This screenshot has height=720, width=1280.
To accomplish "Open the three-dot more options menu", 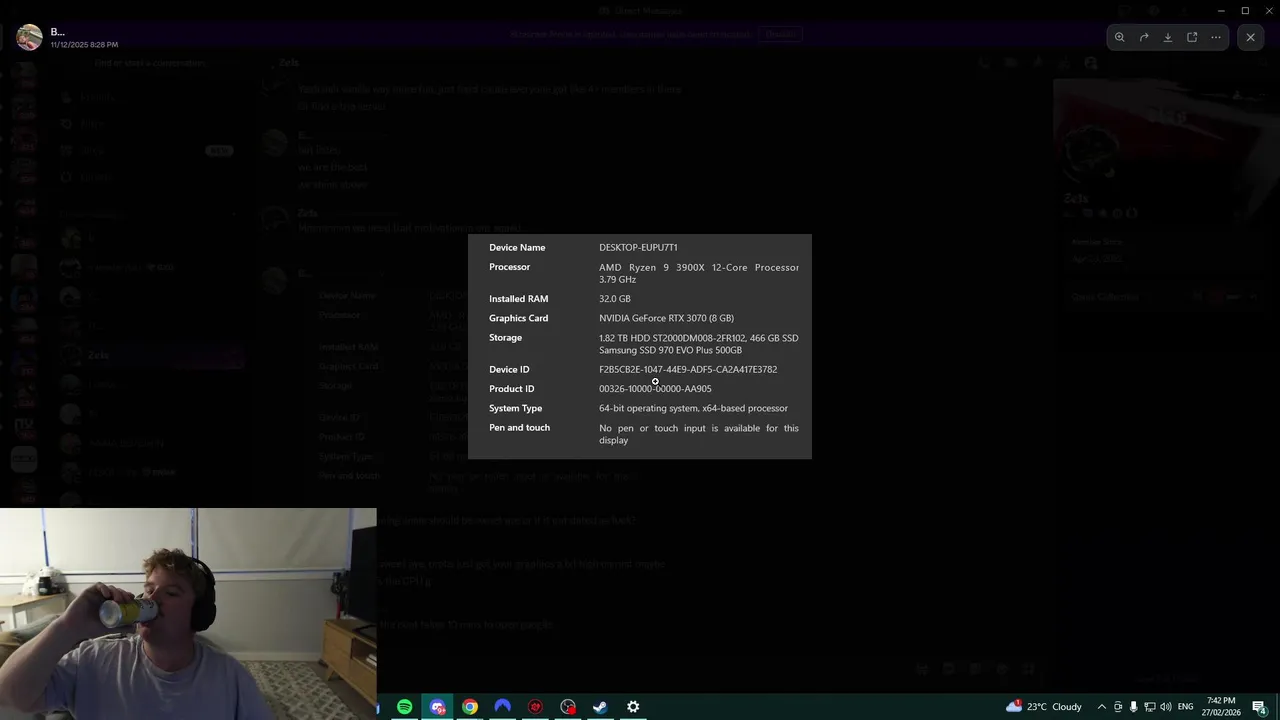I will tap(1216, 37).
